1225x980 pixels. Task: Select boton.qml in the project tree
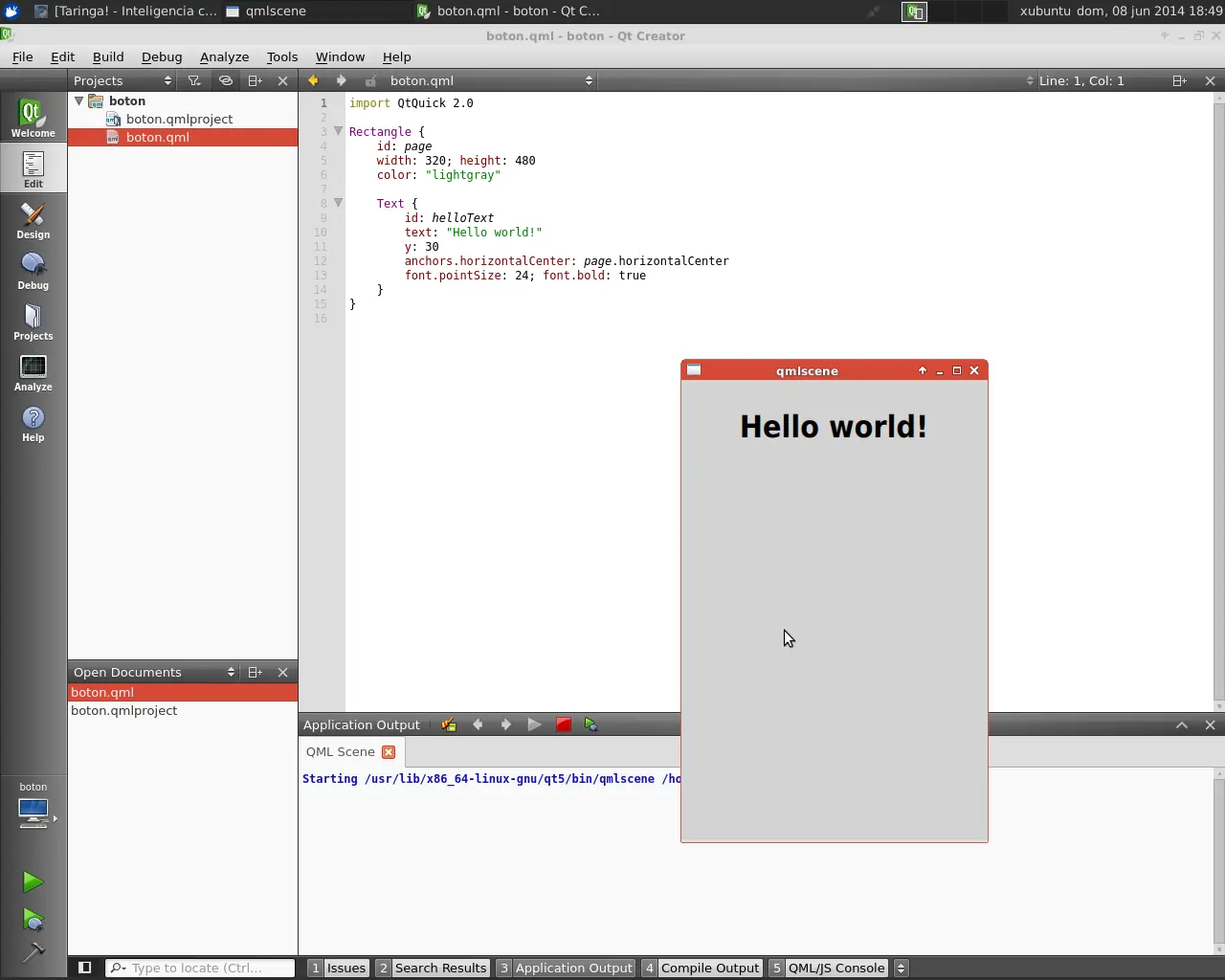coord(183,137)
